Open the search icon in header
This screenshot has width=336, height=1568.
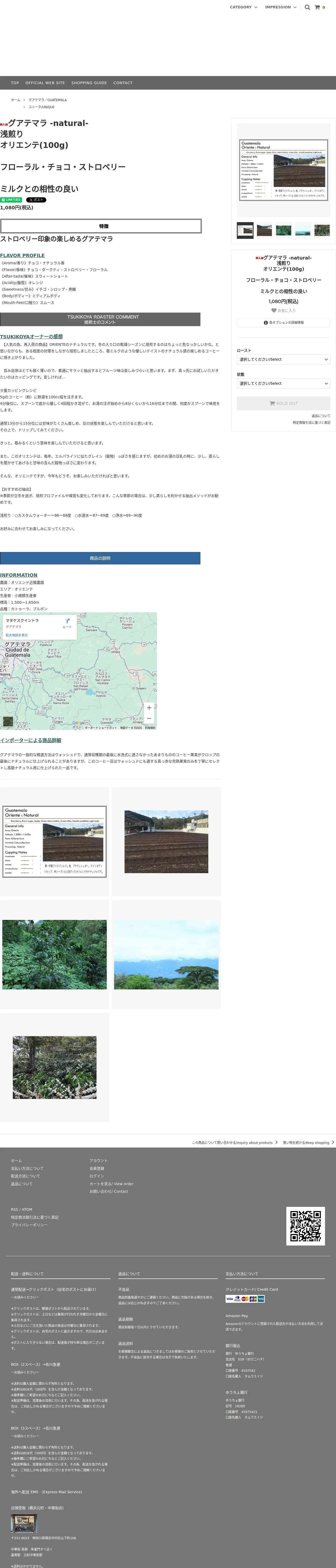click(x=307, y=7)
